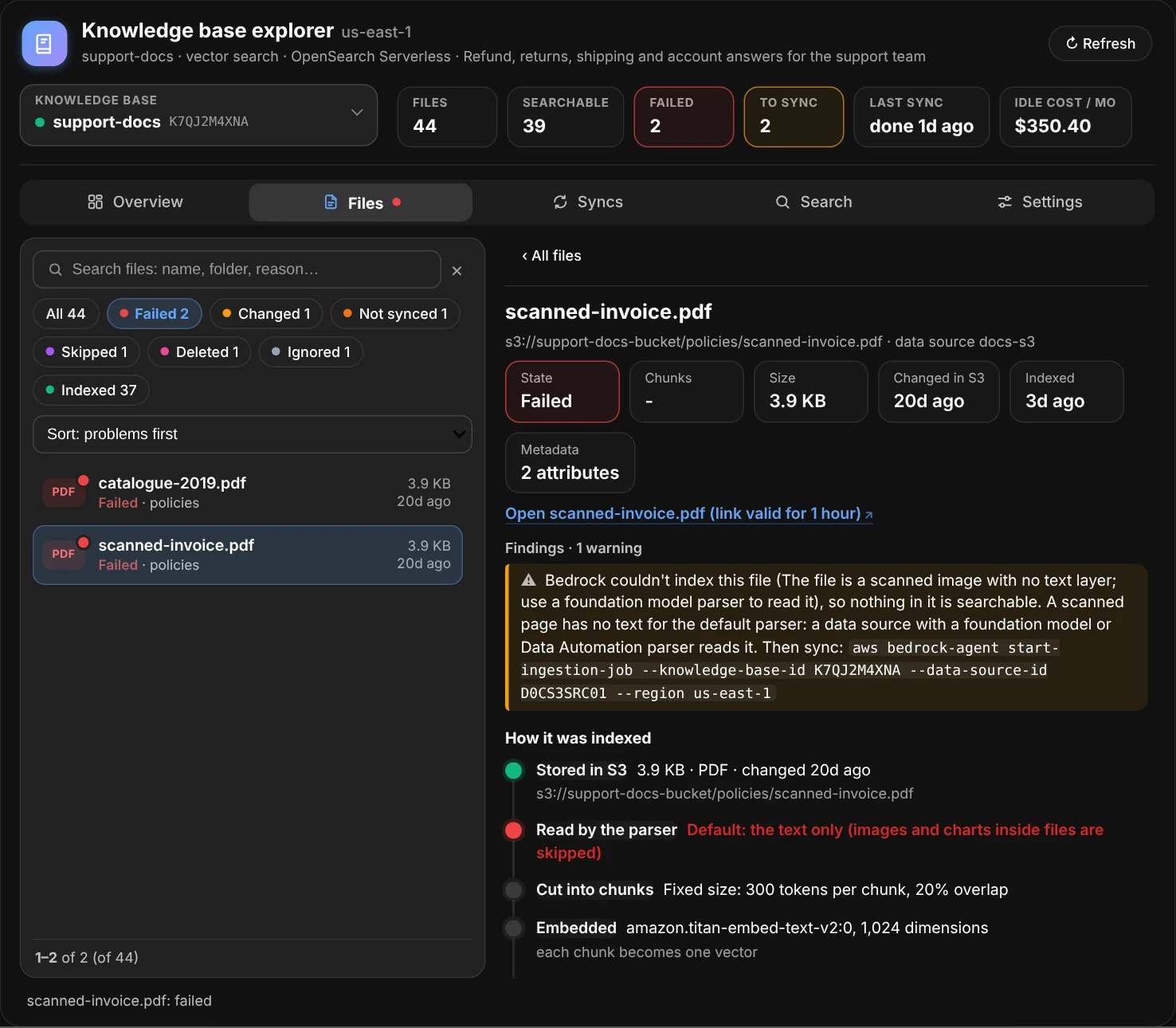The image size is (1176, 1028).
Task: Click the Failed 2 summary card
Action: [684, 117]
